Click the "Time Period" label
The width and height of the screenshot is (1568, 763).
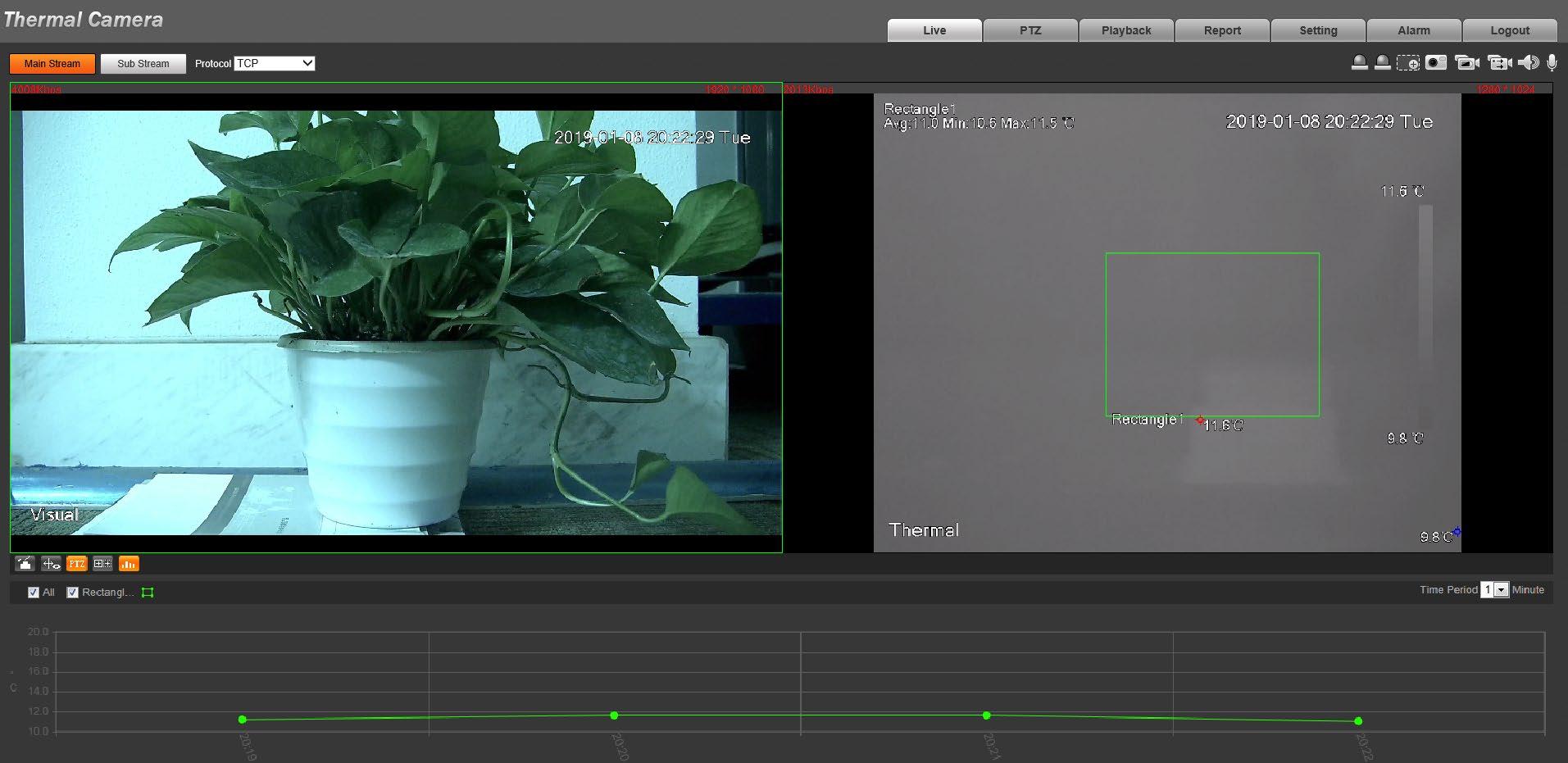pos(1448,590)
